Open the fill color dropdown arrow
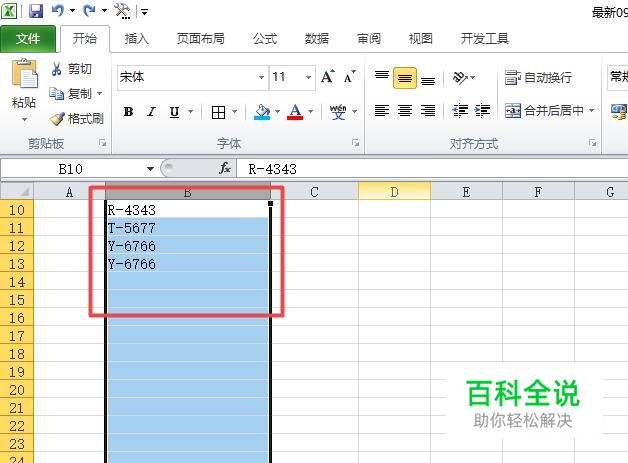The image size is (628, 463). pyautogui.click(x=278, y=112)
